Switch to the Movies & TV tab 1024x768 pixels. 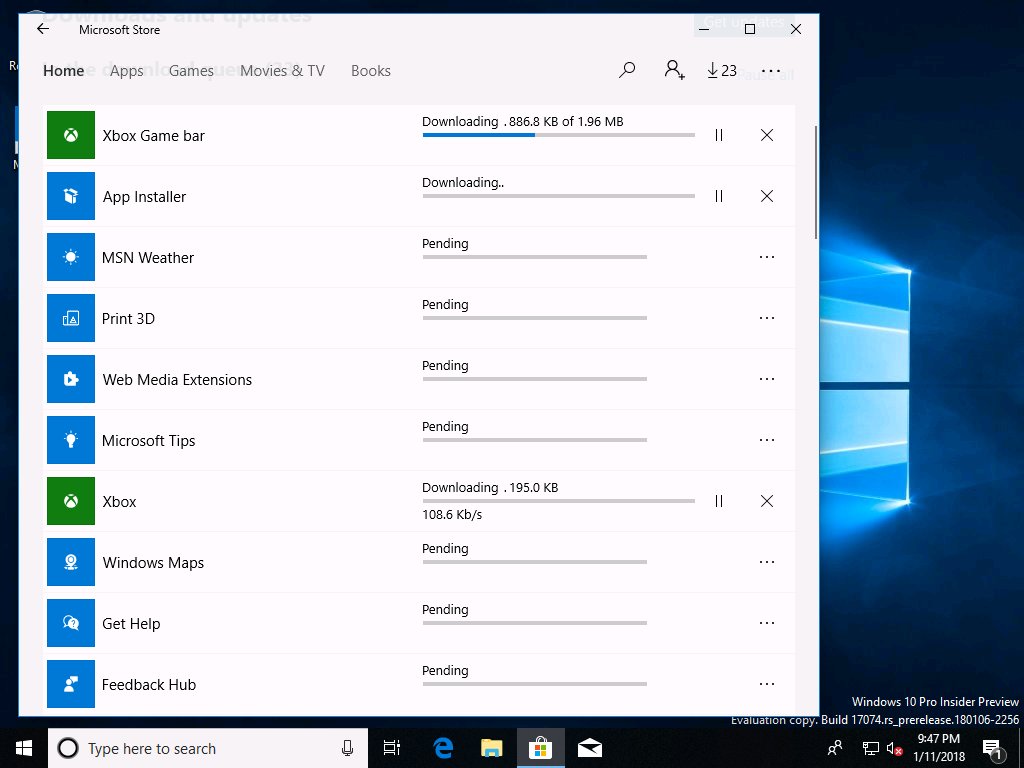tap(282, 71)
